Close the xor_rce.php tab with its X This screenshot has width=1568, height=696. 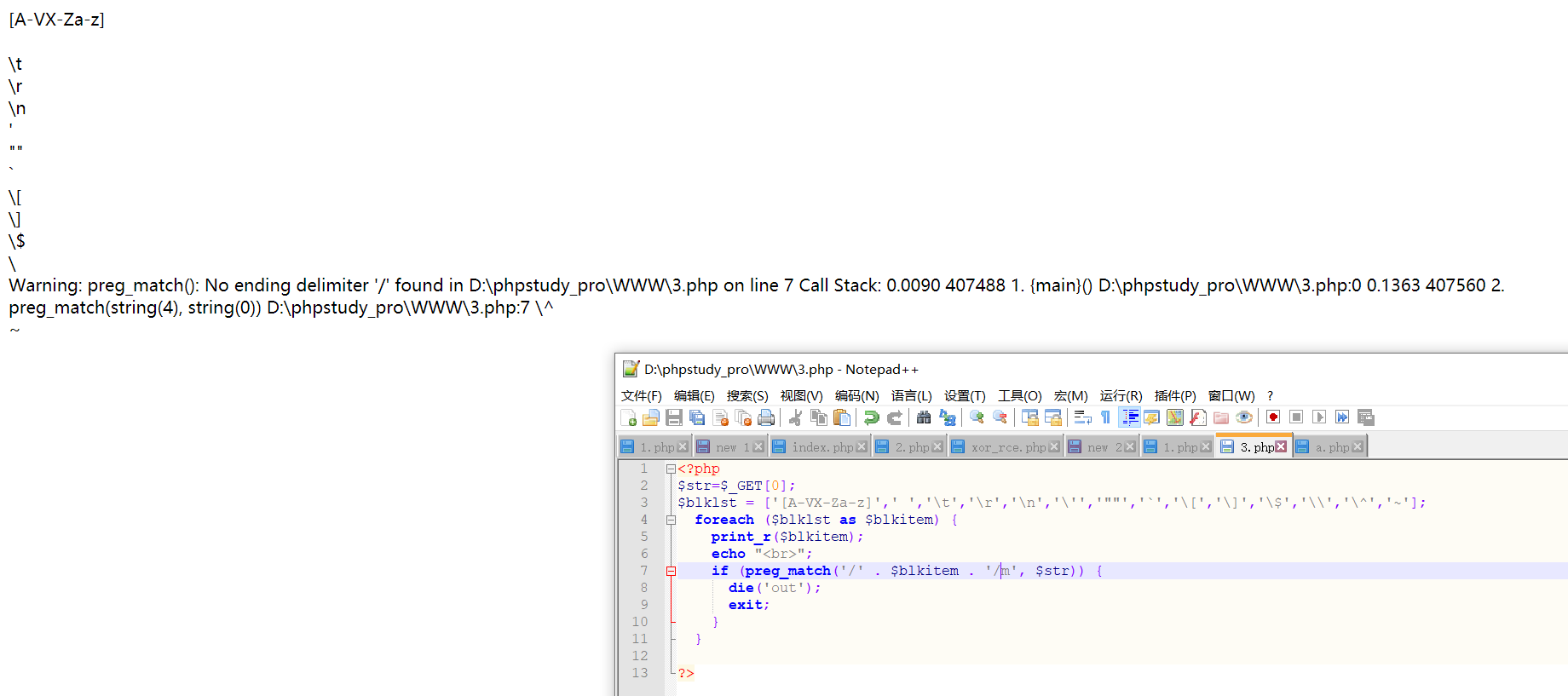(1054, 447)
